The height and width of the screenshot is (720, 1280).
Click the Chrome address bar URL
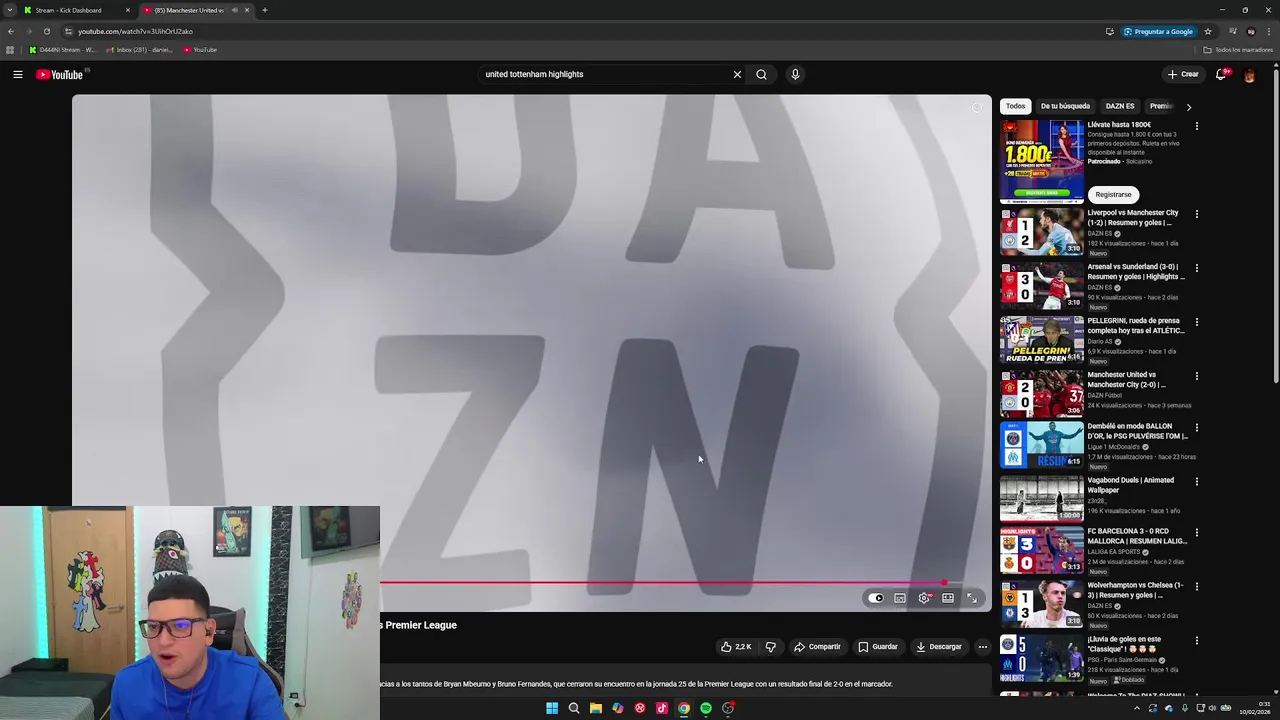click(135, 31)
